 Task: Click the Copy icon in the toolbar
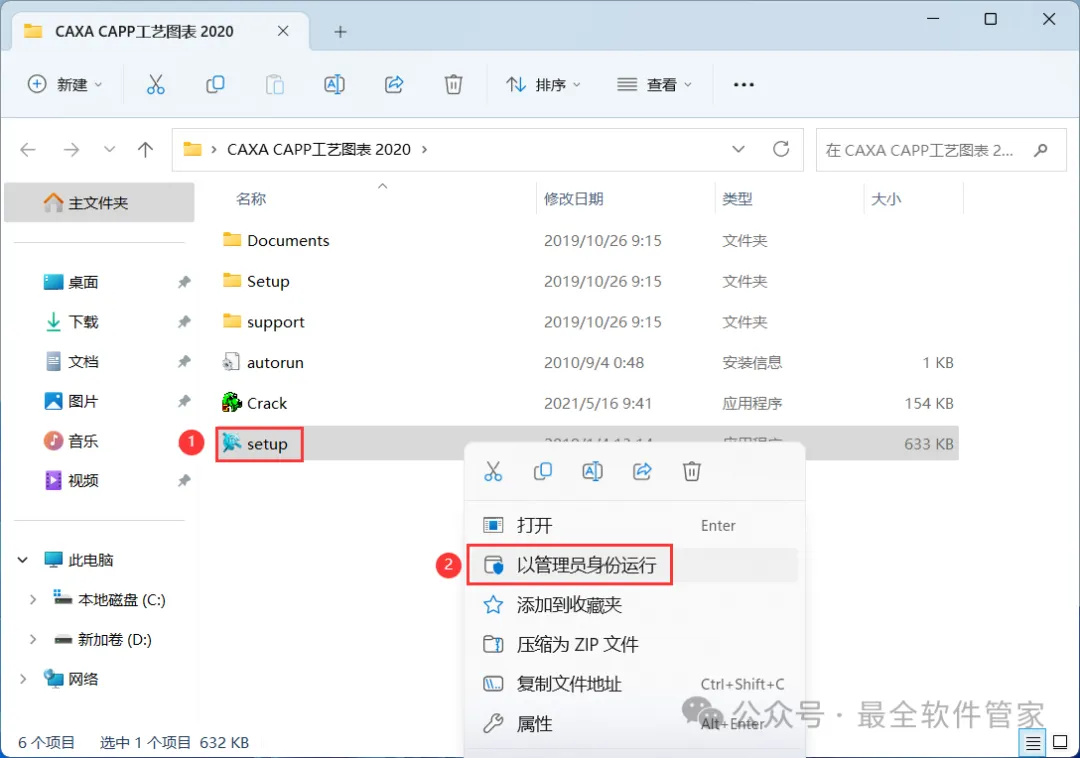click(x=215, y=85)
